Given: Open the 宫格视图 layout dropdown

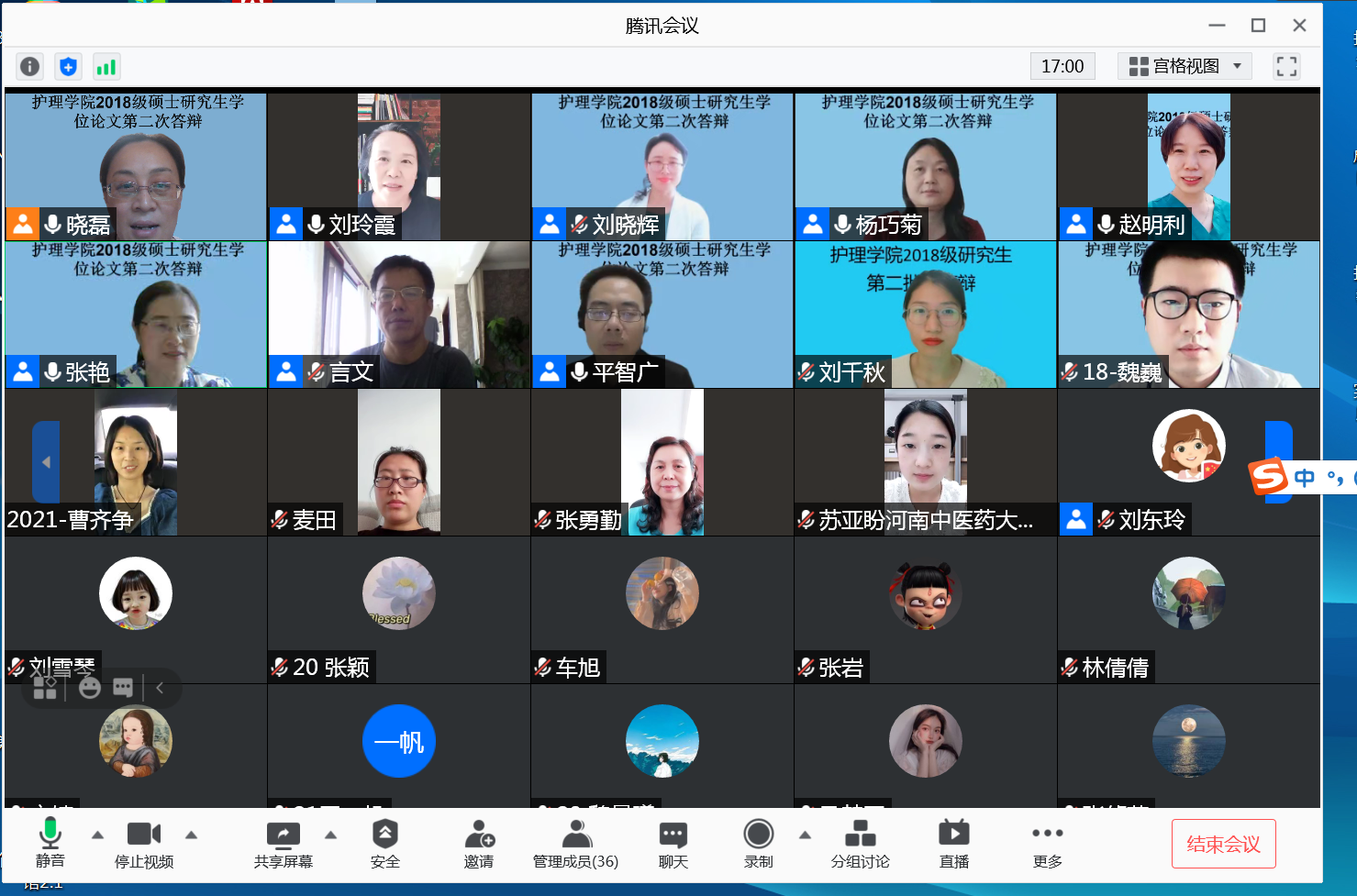Looking at the screenshot, I should tap(1185, 66).
